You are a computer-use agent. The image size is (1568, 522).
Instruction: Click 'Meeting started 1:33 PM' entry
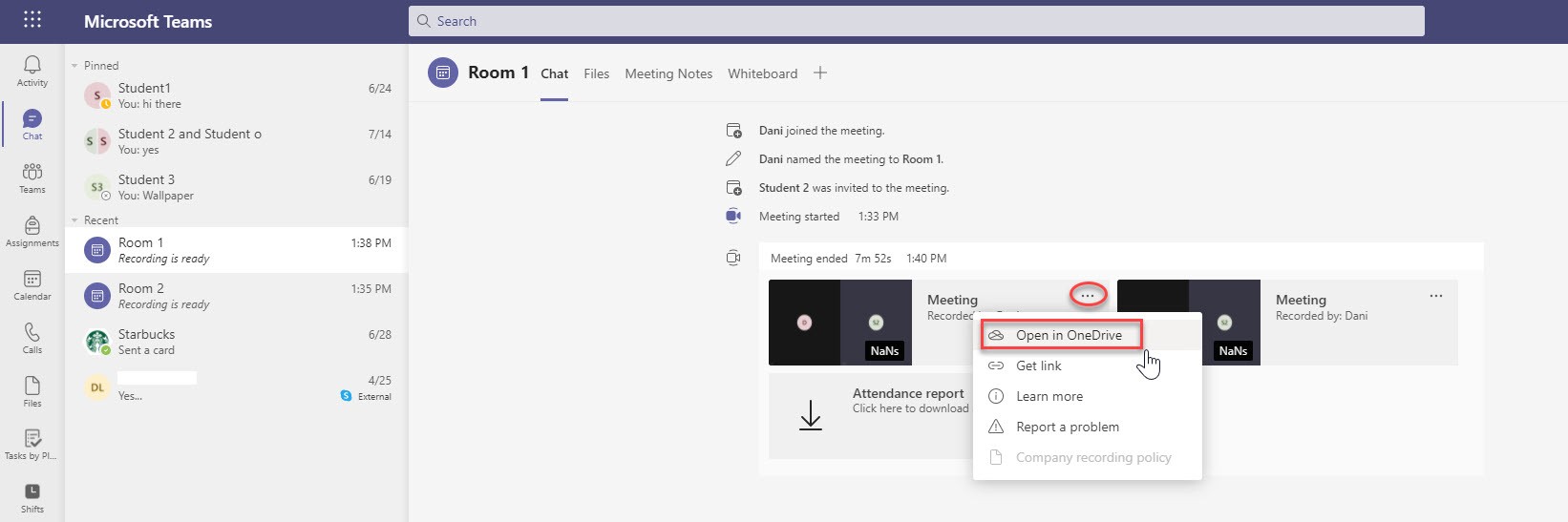tap(829, 217)
